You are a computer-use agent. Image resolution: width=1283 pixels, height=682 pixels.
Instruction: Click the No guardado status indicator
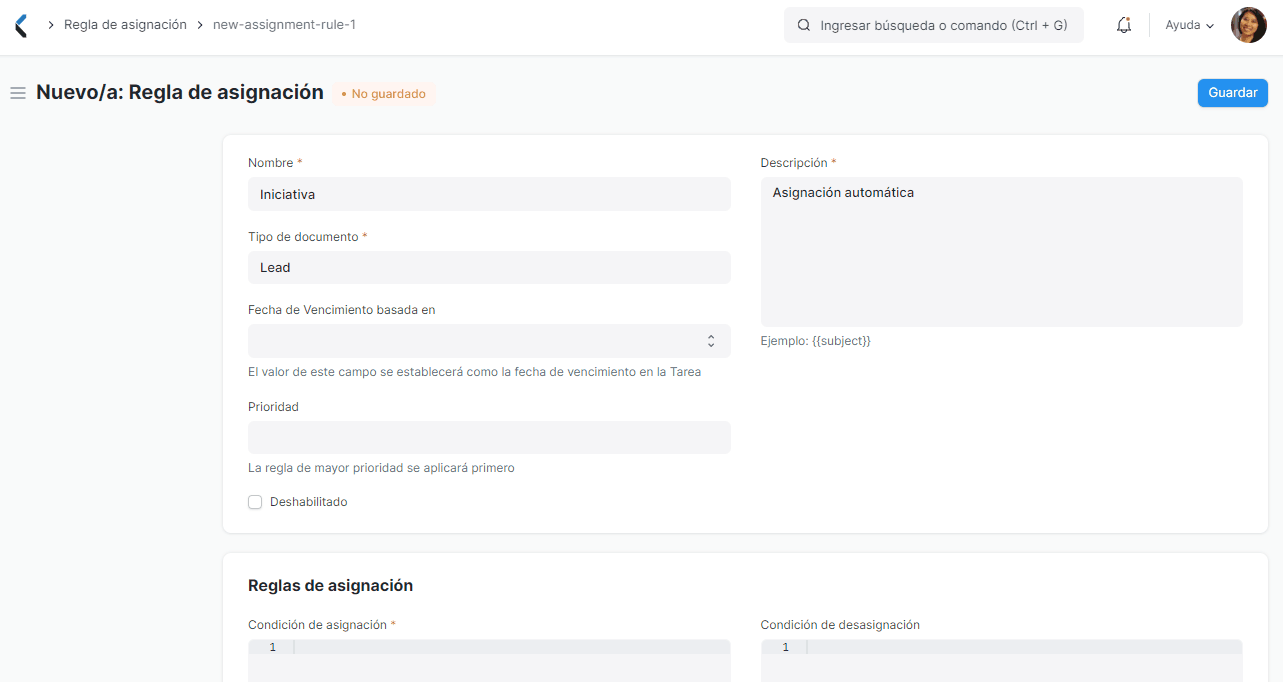[384, 94]
